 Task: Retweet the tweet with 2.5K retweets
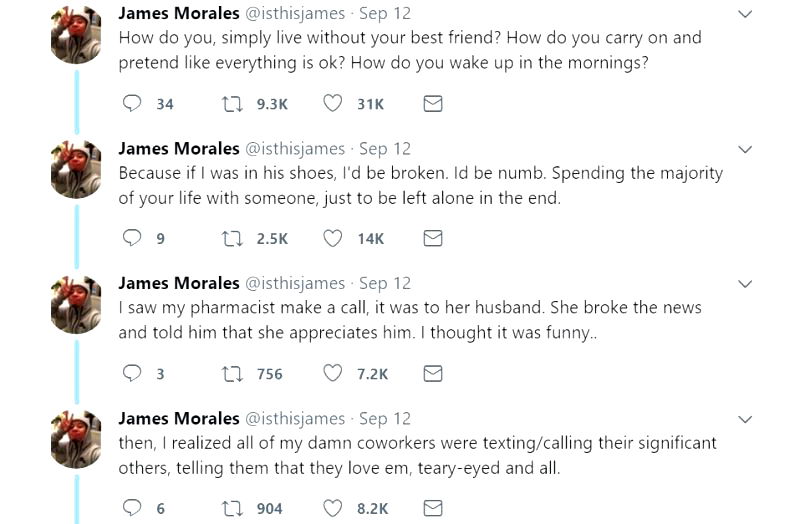click(232, 238)
